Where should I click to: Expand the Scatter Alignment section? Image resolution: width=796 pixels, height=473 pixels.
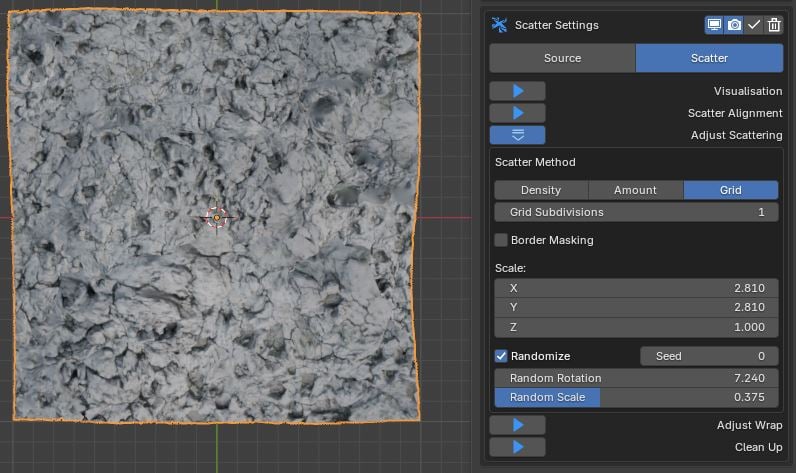pyautogui.click(x=517, y=113)
